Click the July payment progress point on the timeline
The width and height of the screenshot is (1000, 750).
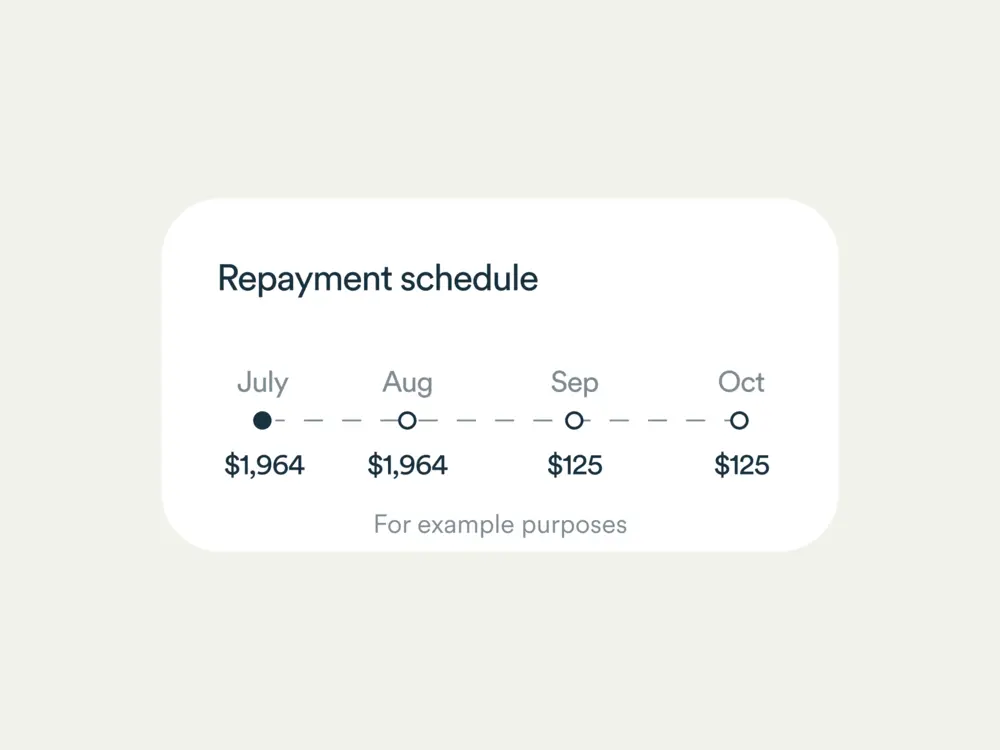(262, 420)
